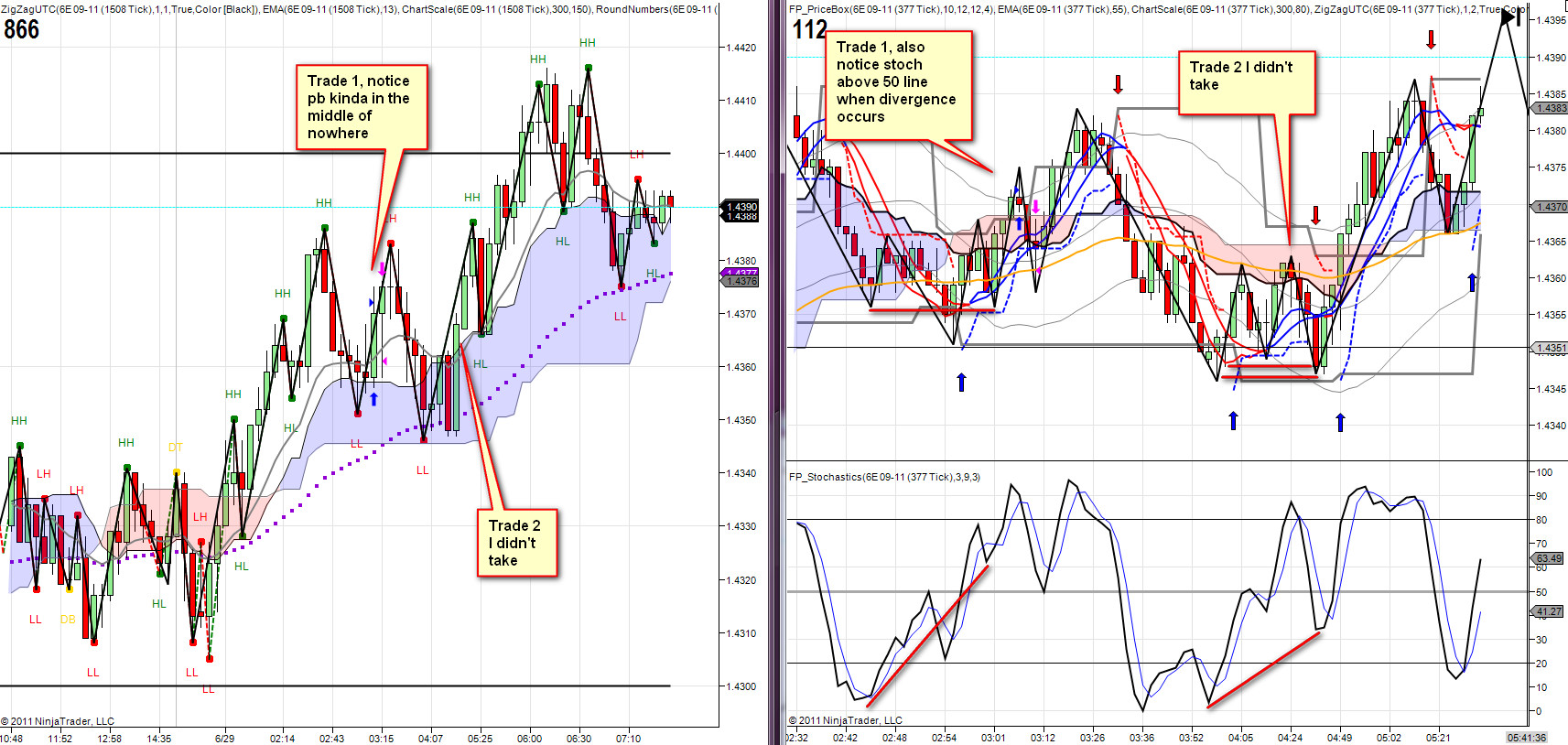Screen dimensions: 1568x745
Task: Click the 1.4395 price label on right chart axis
Action: 1551,20
